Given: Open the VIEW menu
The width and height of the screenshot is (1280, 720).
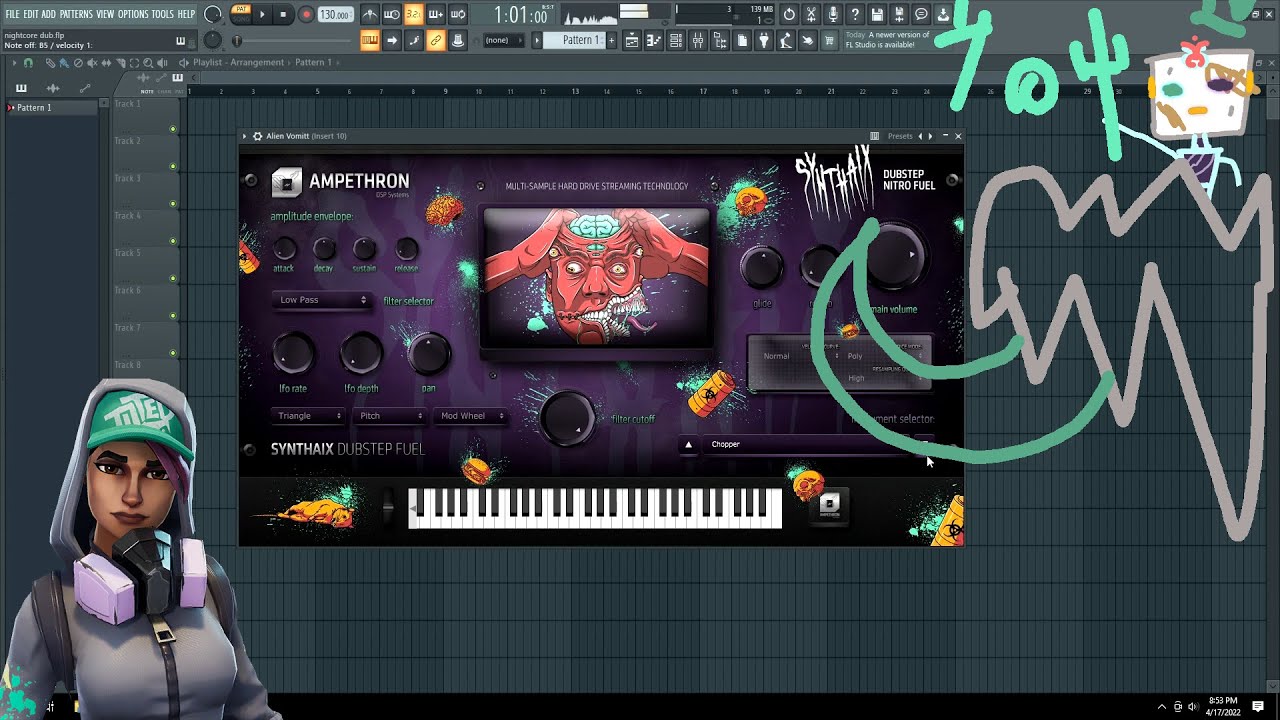Looking at the screenshot, I should tap(105, 14).
